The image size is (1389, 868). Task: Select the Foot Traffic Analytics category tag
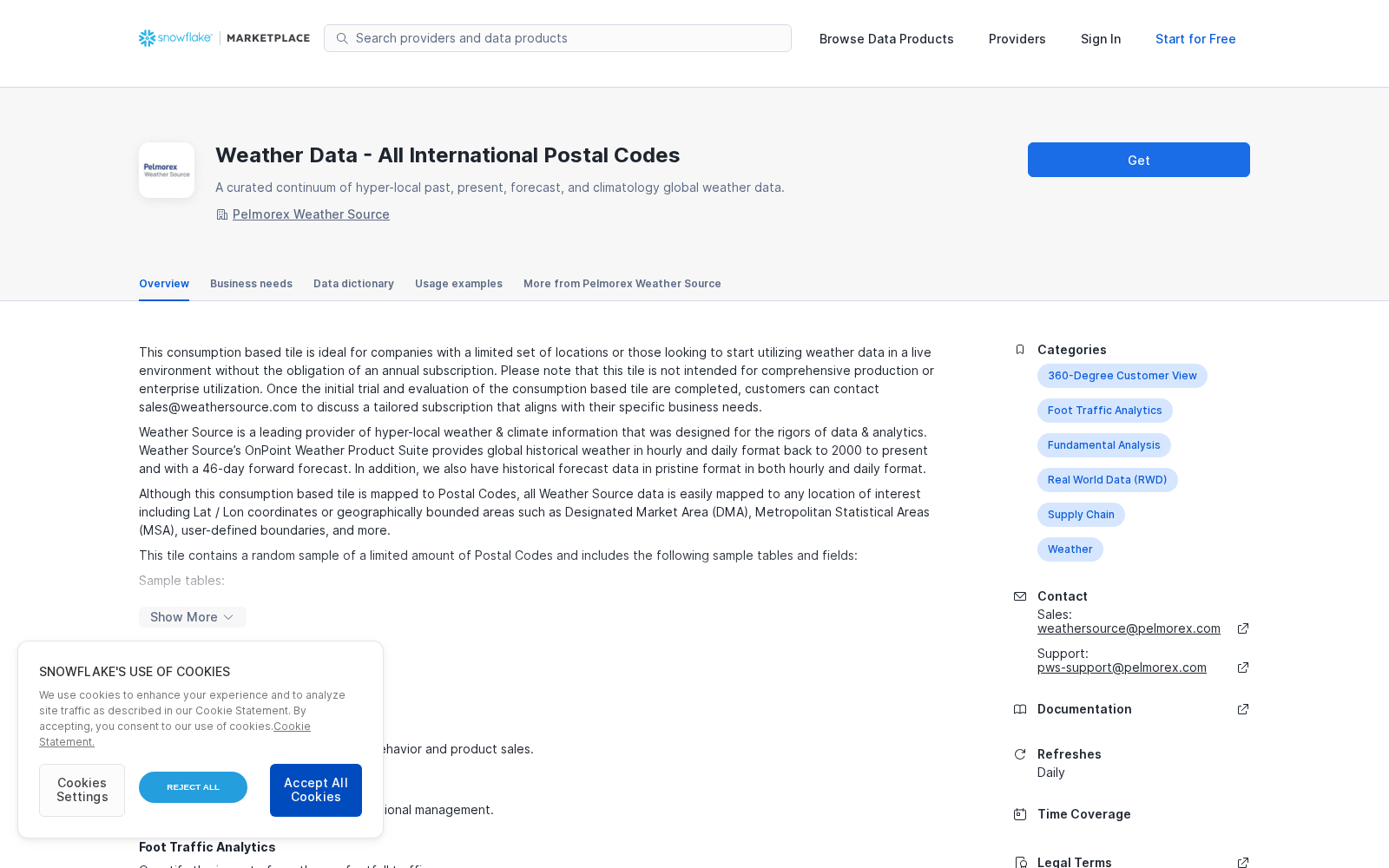(x=1105, y=411)
